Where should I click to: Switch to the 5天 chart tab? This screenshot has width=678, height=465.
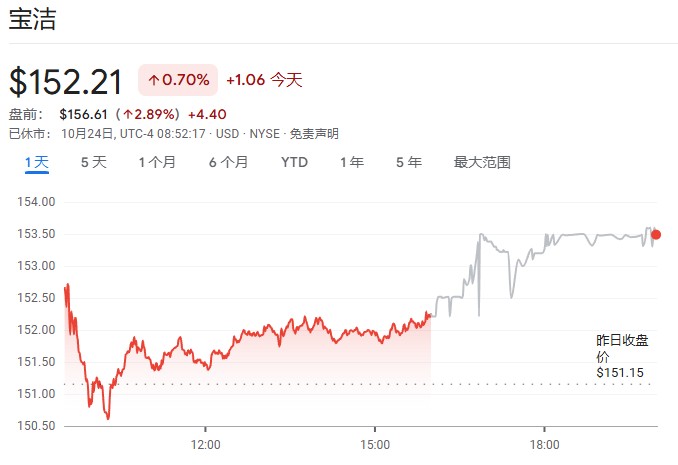93,162
